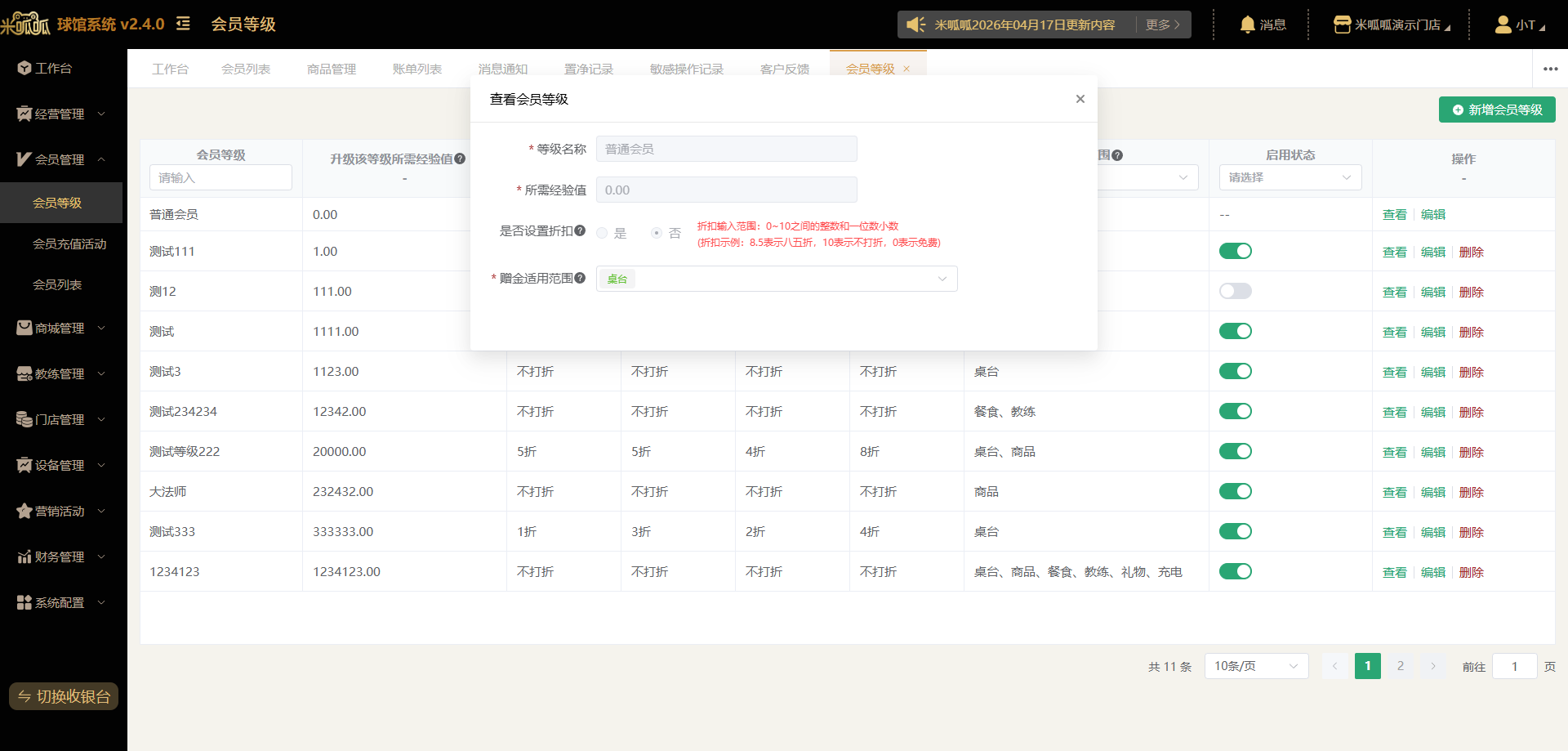The height and width of the screenshot is (751, 1568).
Task: Click the 系统配置 sidebar icon
Action: [x=24, y=602]
